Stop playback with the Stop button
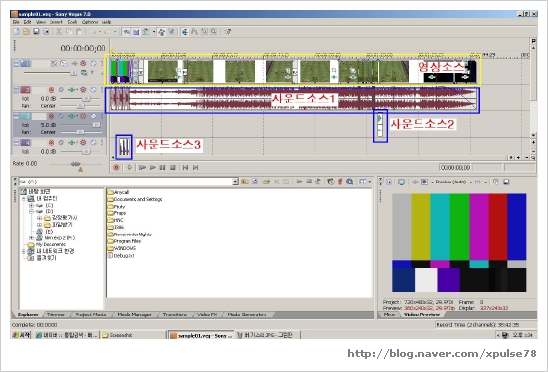Viewport: 548px width, 372px height. (x=173, y=167)
